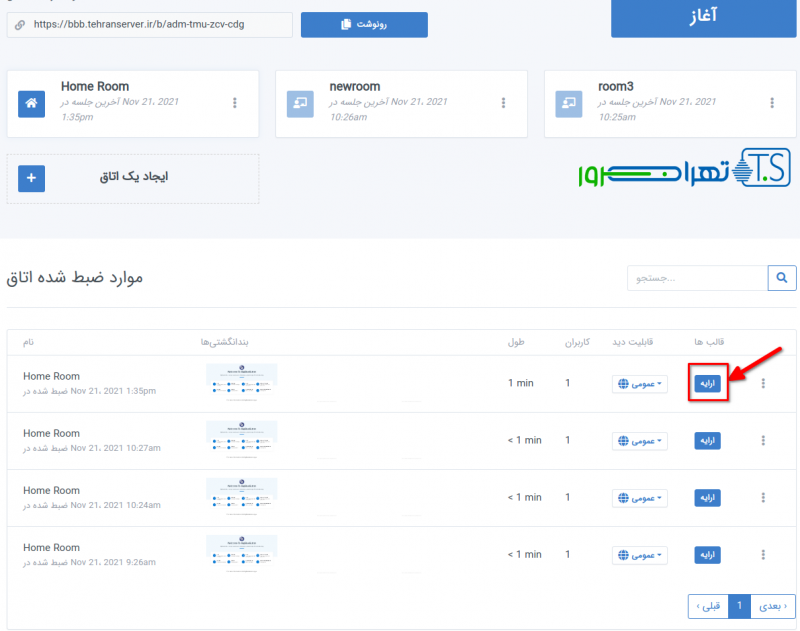Click the plus icon to create room
Screen dimensions: 800x631
point(32,178)
